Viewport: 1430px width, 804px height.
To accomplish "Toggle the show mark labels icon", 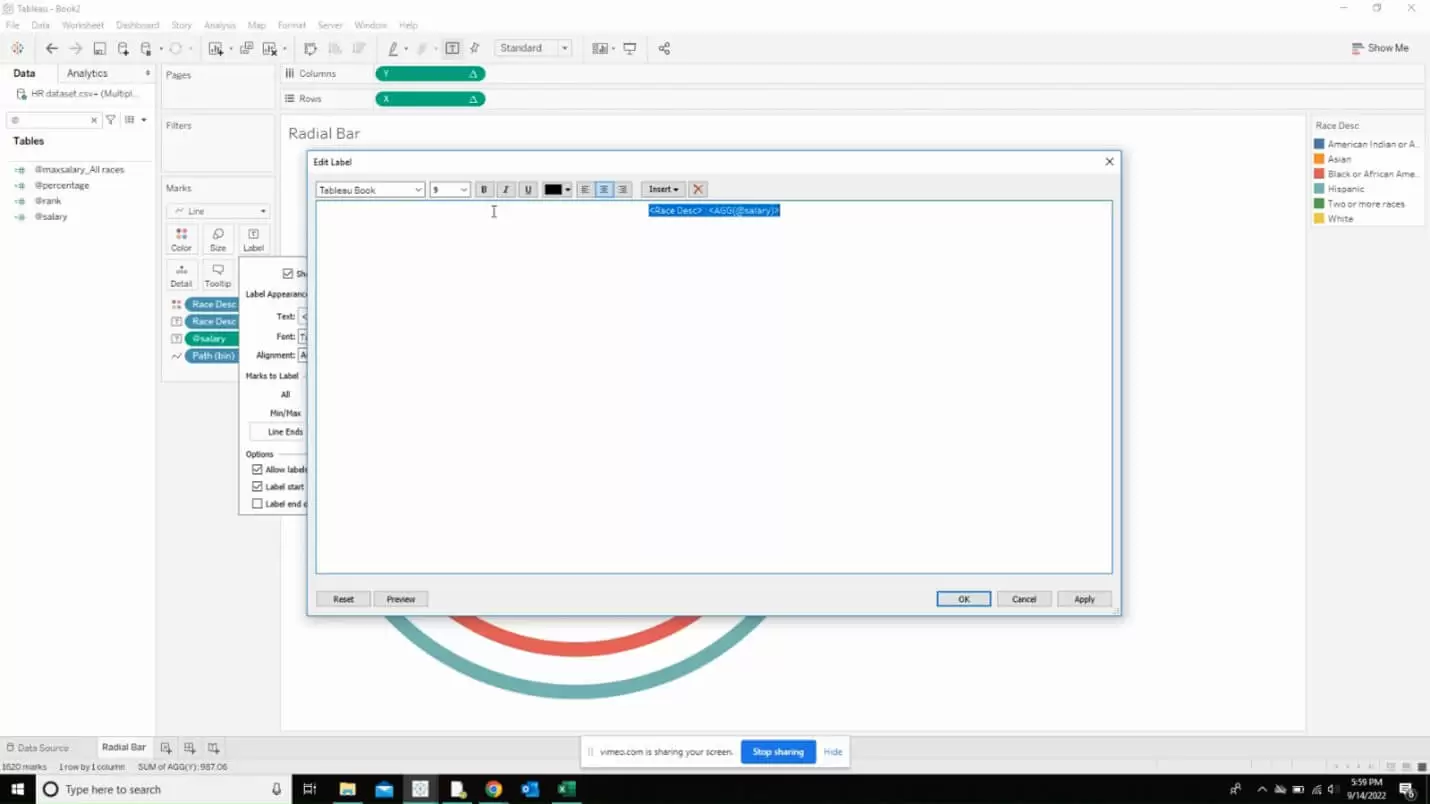I will tap(452, 48).
